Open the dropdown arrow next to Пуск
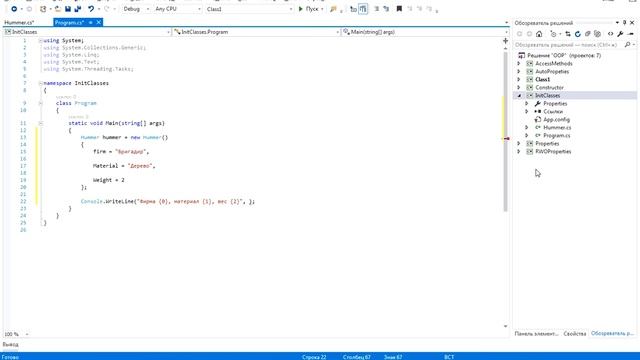The width and height of the screenshot is (640, 360). click(322, 9)
